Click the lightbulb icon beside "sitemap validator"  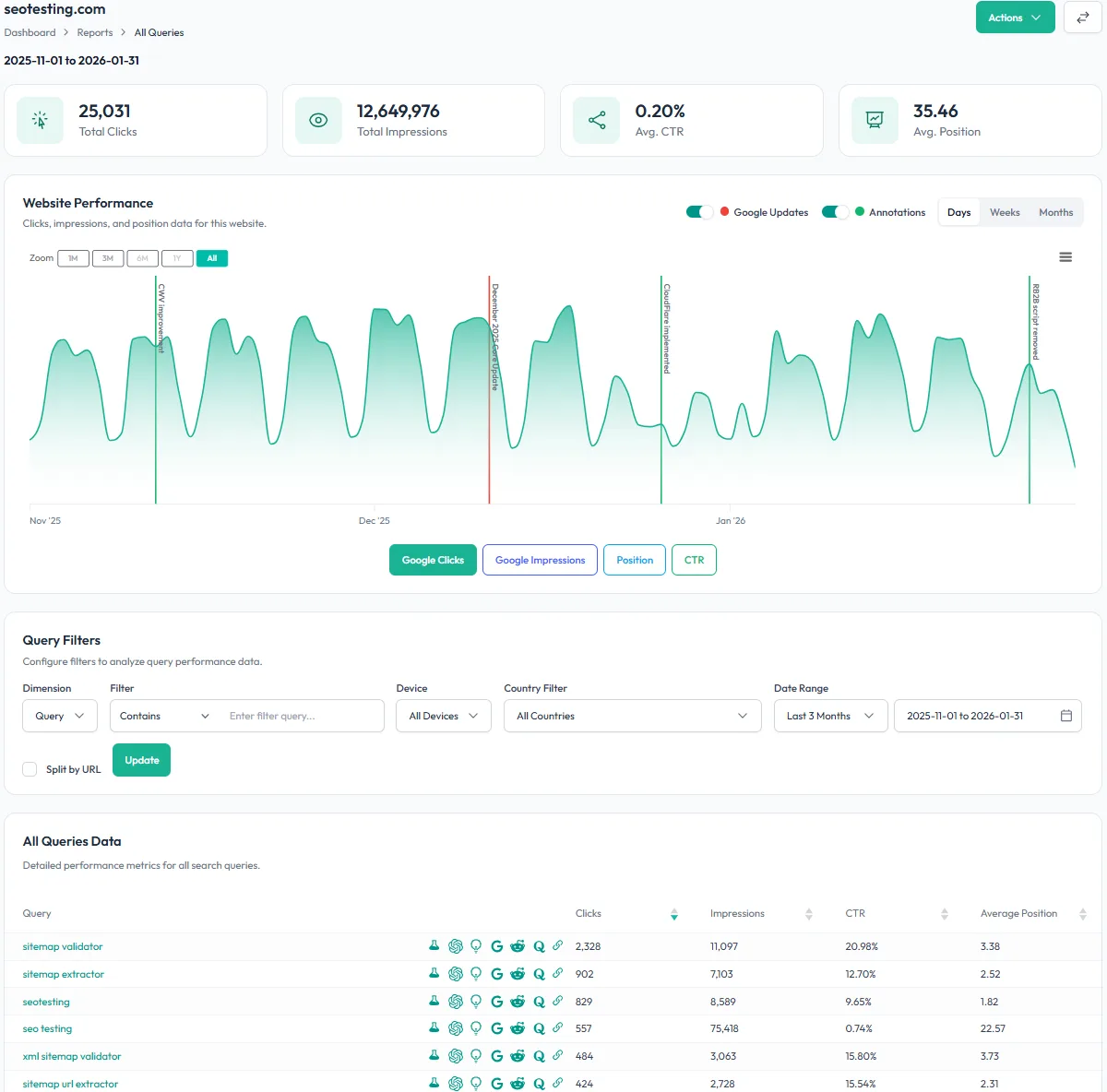click(476, 946)
